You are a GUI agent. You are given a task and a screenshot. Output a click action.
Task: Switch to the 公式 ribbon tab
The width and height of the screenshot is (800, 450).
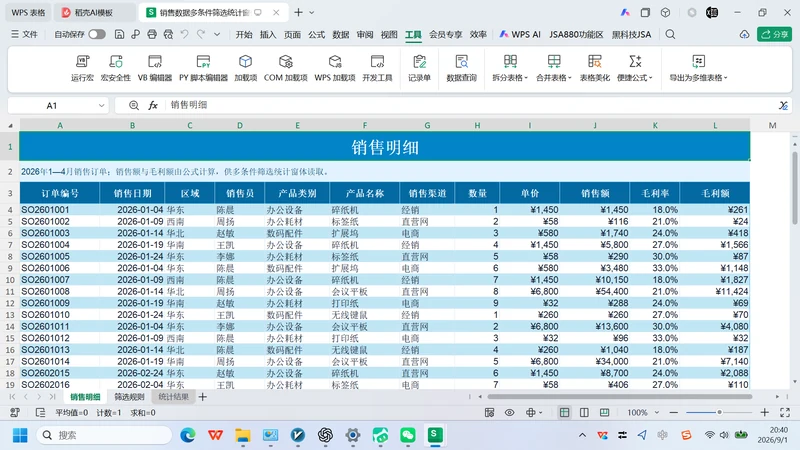316,34
